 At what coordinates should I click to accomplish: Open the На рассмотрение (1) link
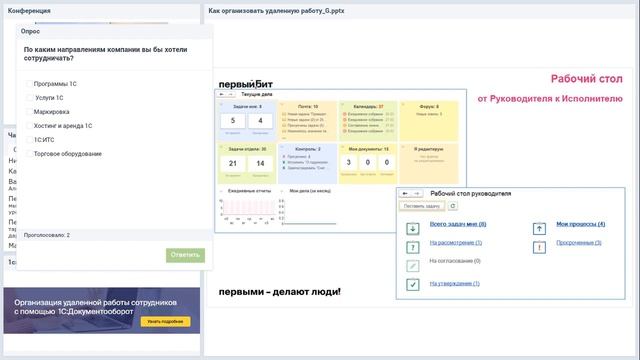[456, 243]
